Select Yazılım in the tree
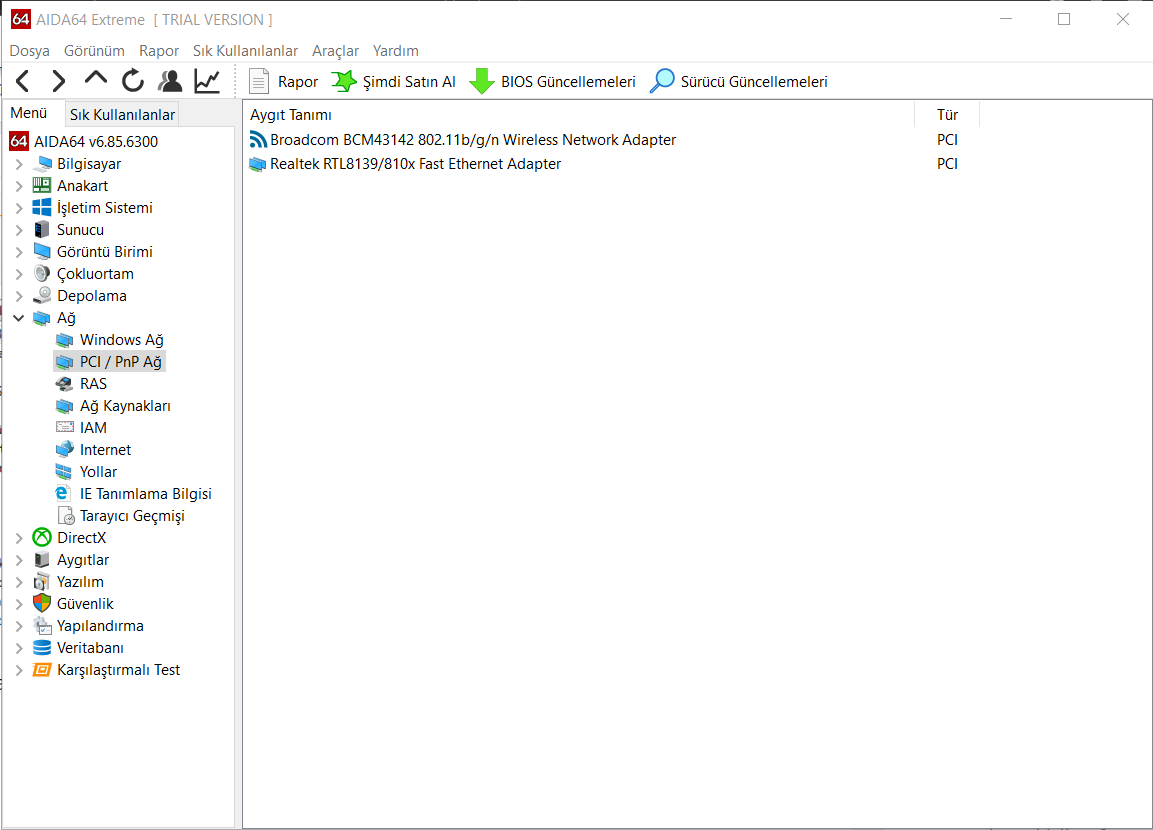Viewport: 1153px width, 830px height. coord(80,582)
